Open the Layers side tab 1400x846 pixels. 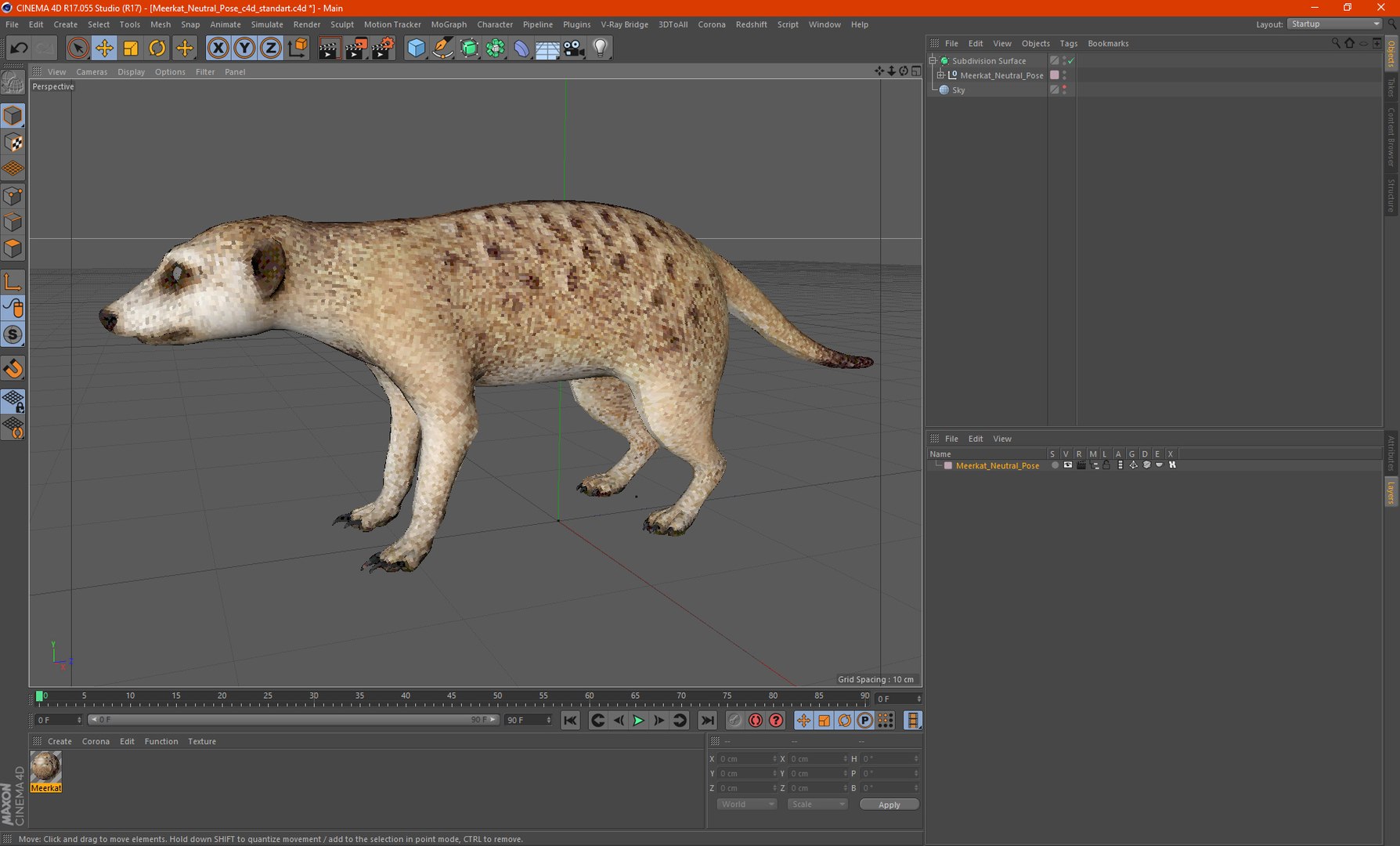pyautogui.click(x=1391, y=493)
